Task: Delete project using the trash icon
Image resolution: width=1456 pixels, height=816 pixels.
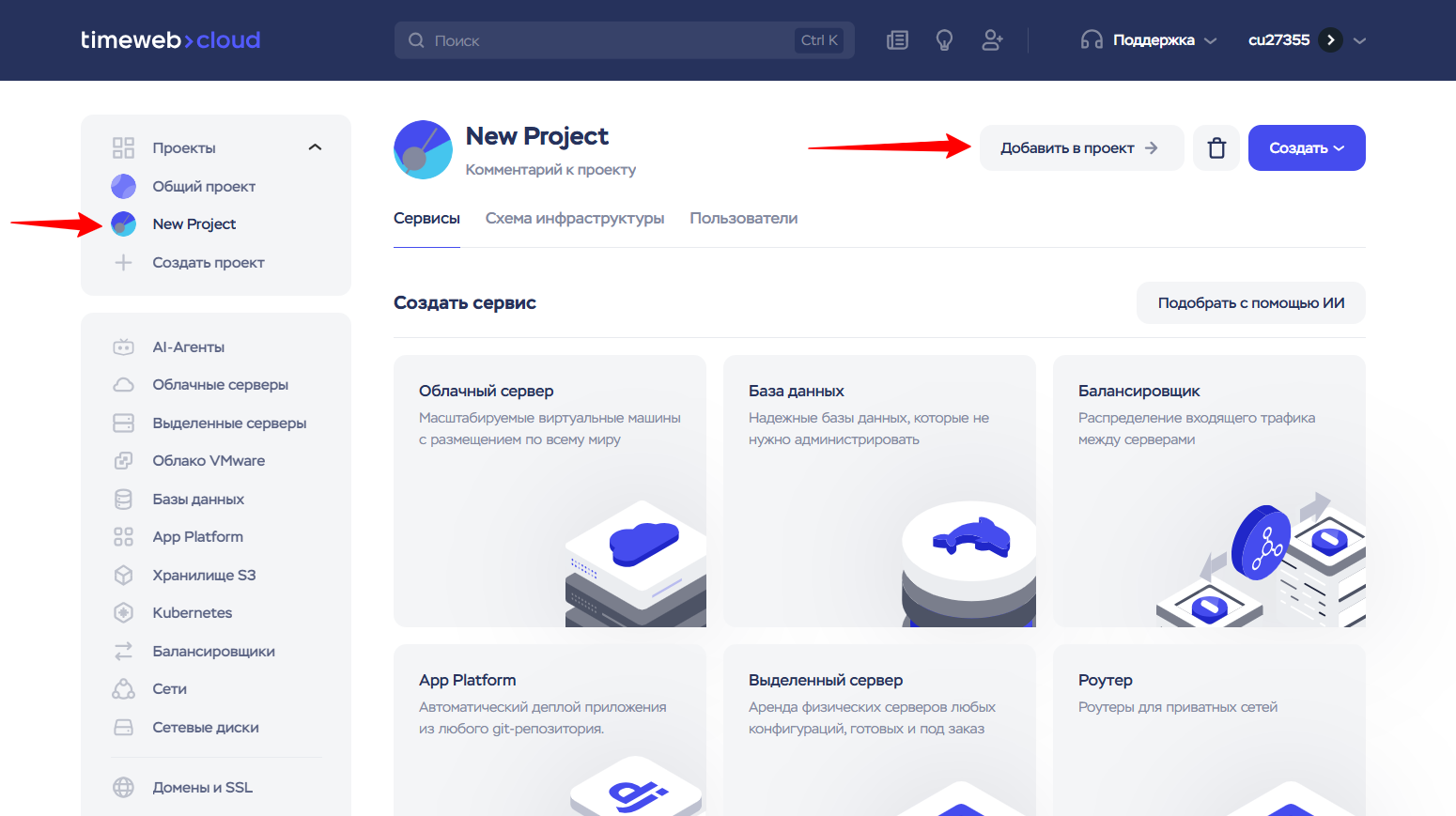Action: coord(1216,148)
